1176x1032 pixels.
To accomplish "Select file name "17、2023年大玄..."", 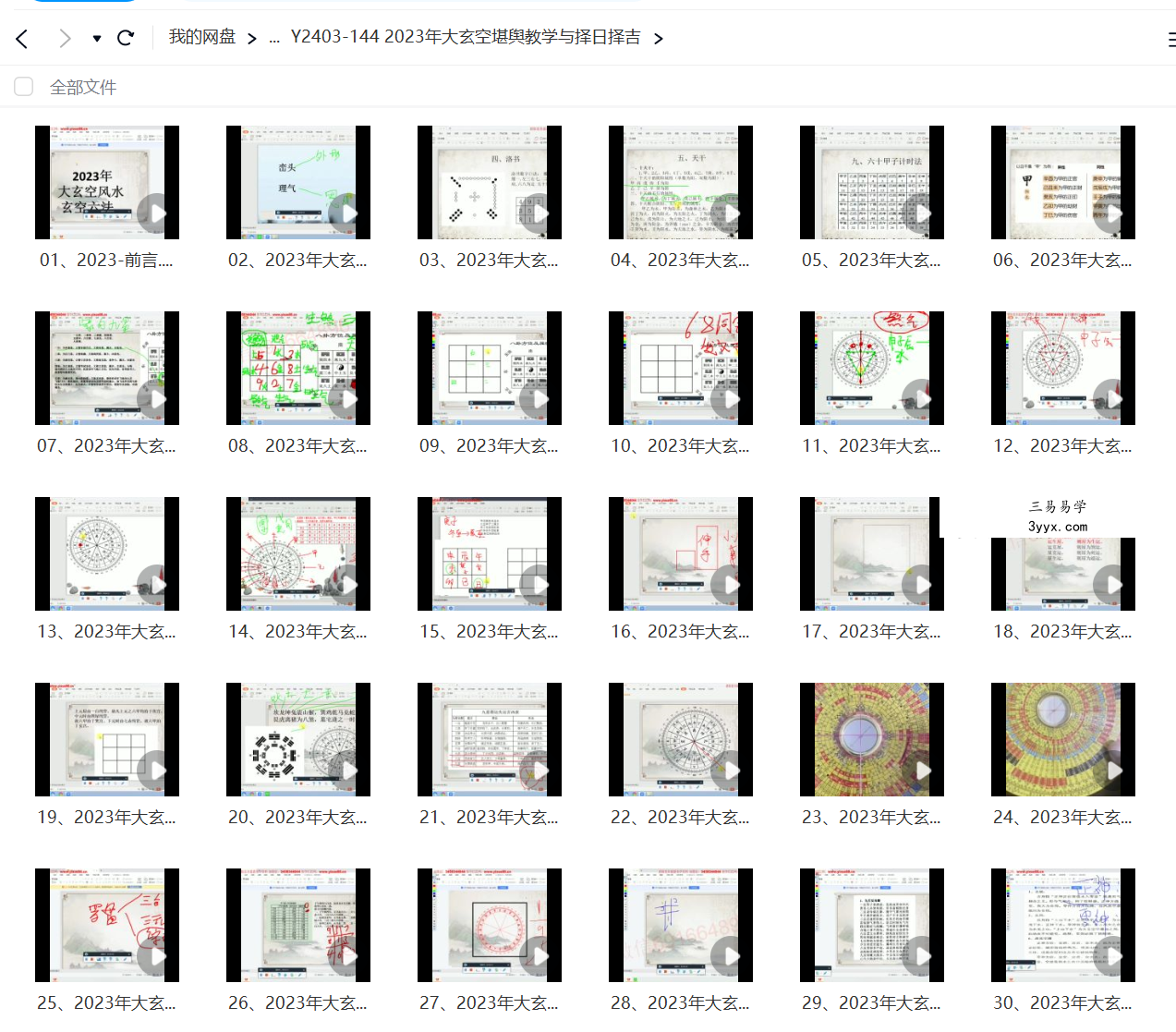I will click(871, 632).
